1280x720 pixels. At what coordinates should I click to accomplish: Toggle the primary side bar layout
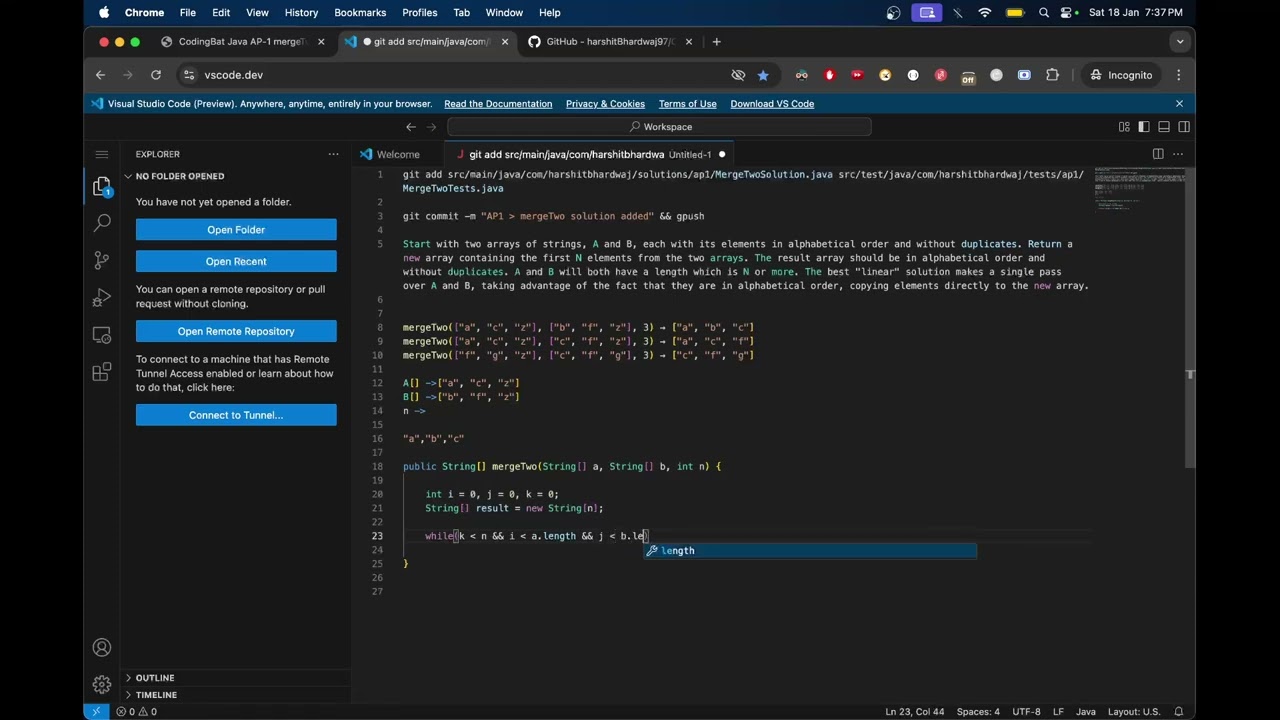1144,127
